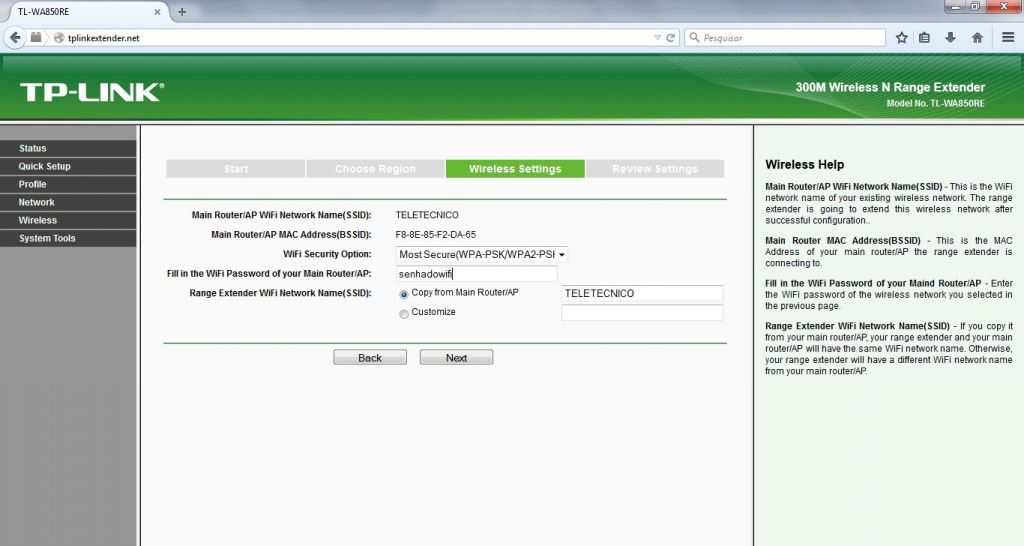The width and height of the screenshot is (1024, 546).
Task: Open the Wireless sidebar menu
Action: pos(68,220)
